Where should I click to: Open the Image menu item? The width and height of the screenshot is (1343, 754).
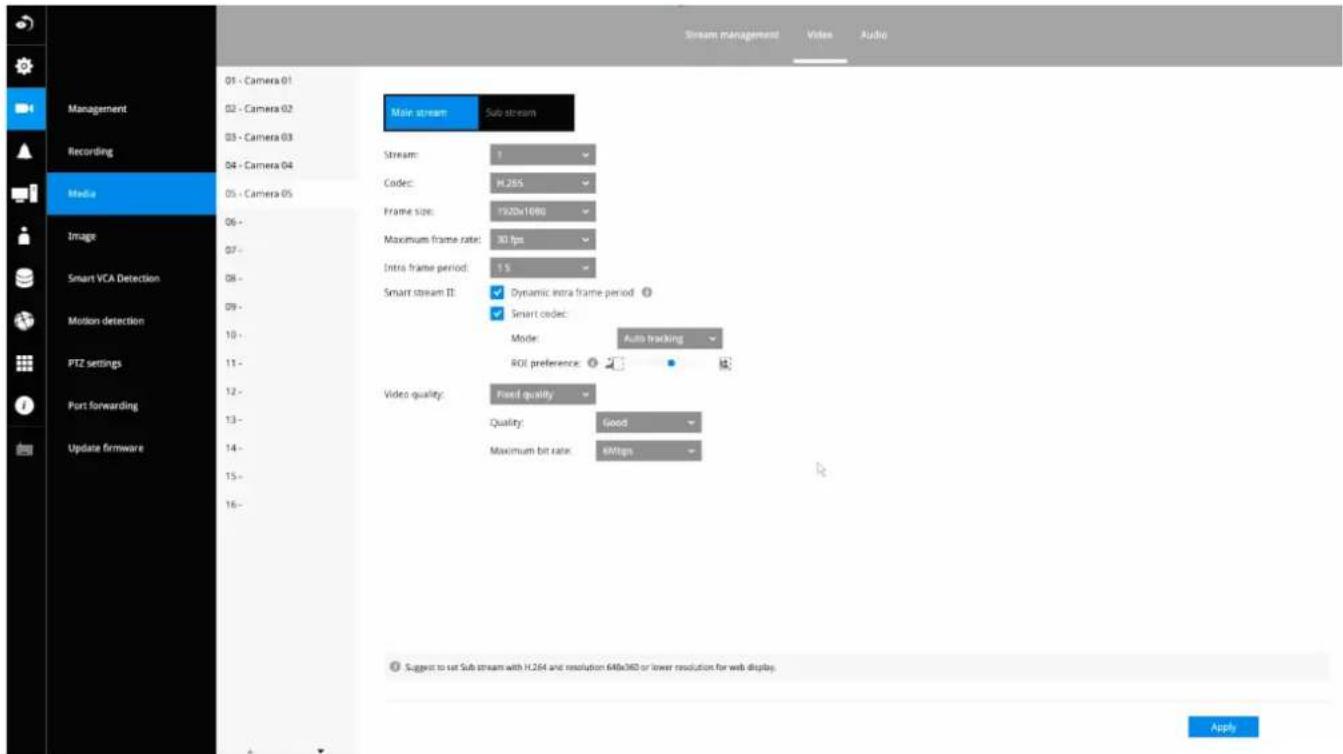coord(131,236)
